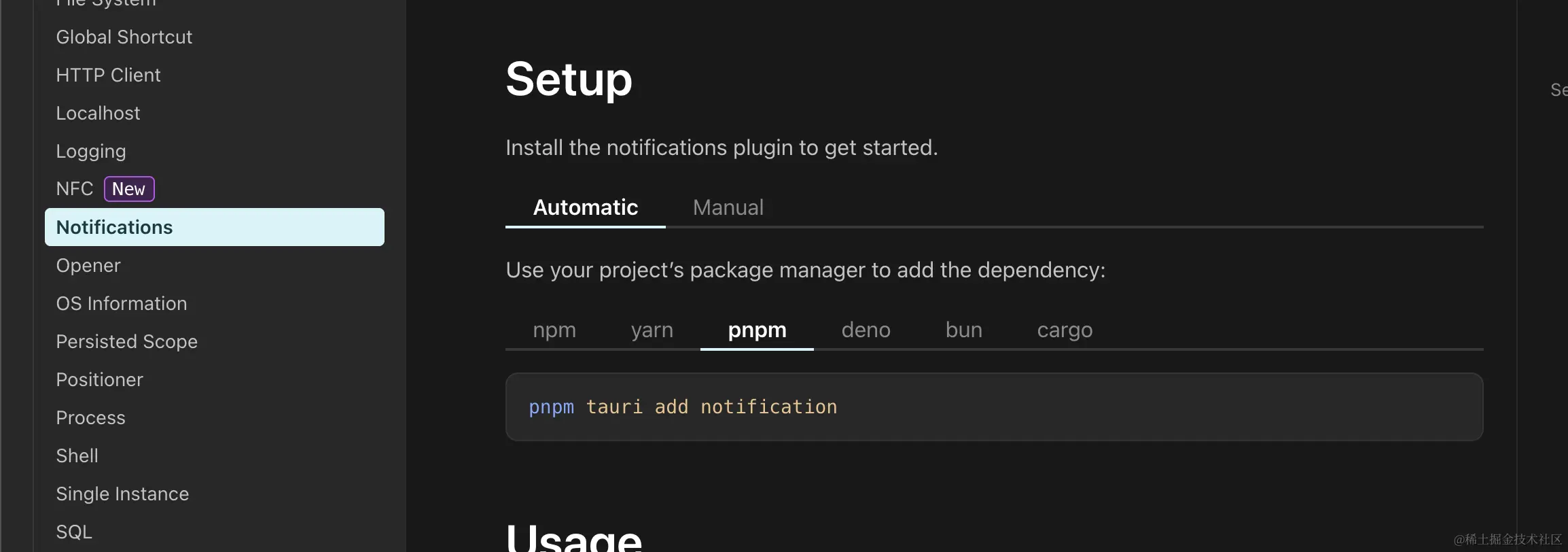Click the pnpm tauri add notification code block
The image size is (1568, 552).
coord(682,407)
